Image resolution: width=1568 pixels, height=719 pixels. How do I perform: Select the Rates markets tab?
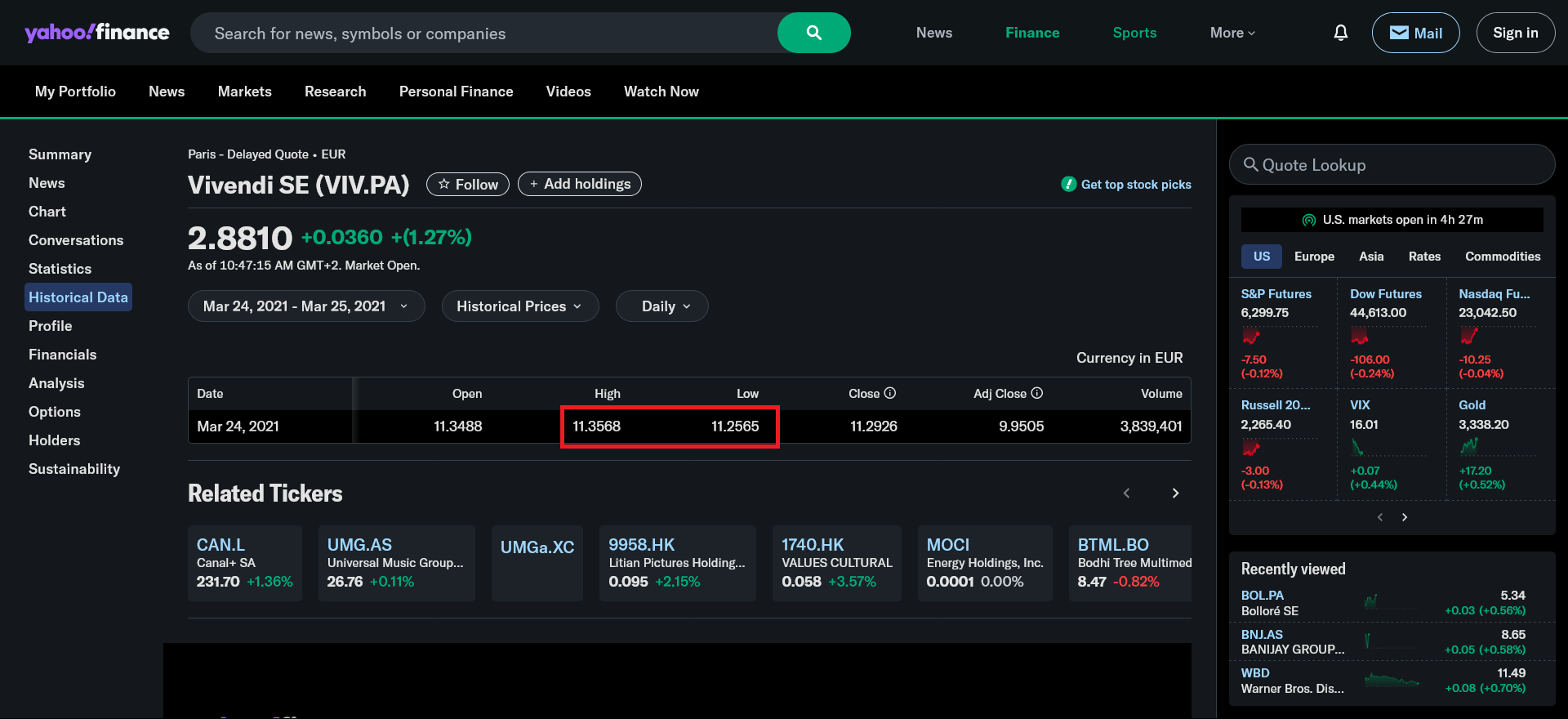[1424, 257]
